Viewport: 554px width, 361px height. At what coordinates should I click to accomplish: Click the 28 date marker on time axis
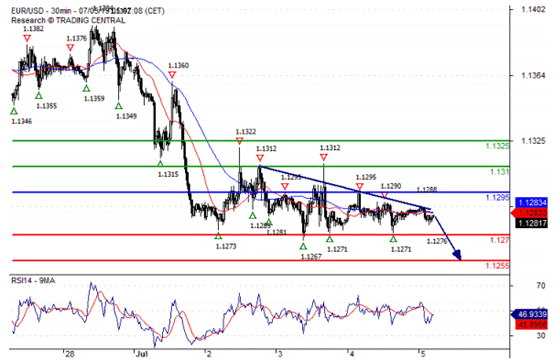tap(70, 354)
